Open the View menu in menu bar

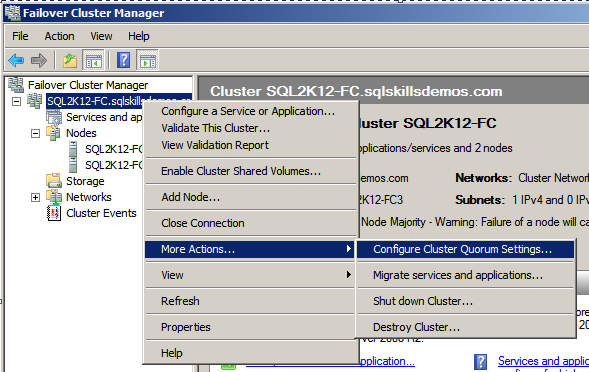(x=101, y=36)
